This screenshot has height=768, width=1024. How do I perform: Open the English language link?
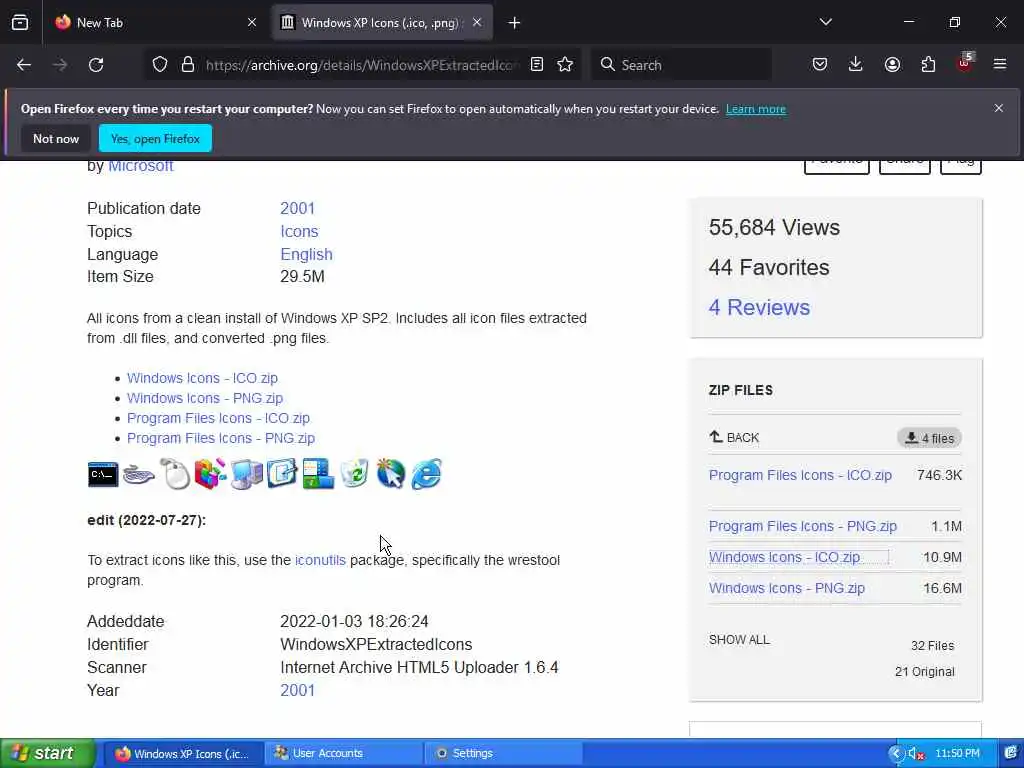tap(306, 255)
